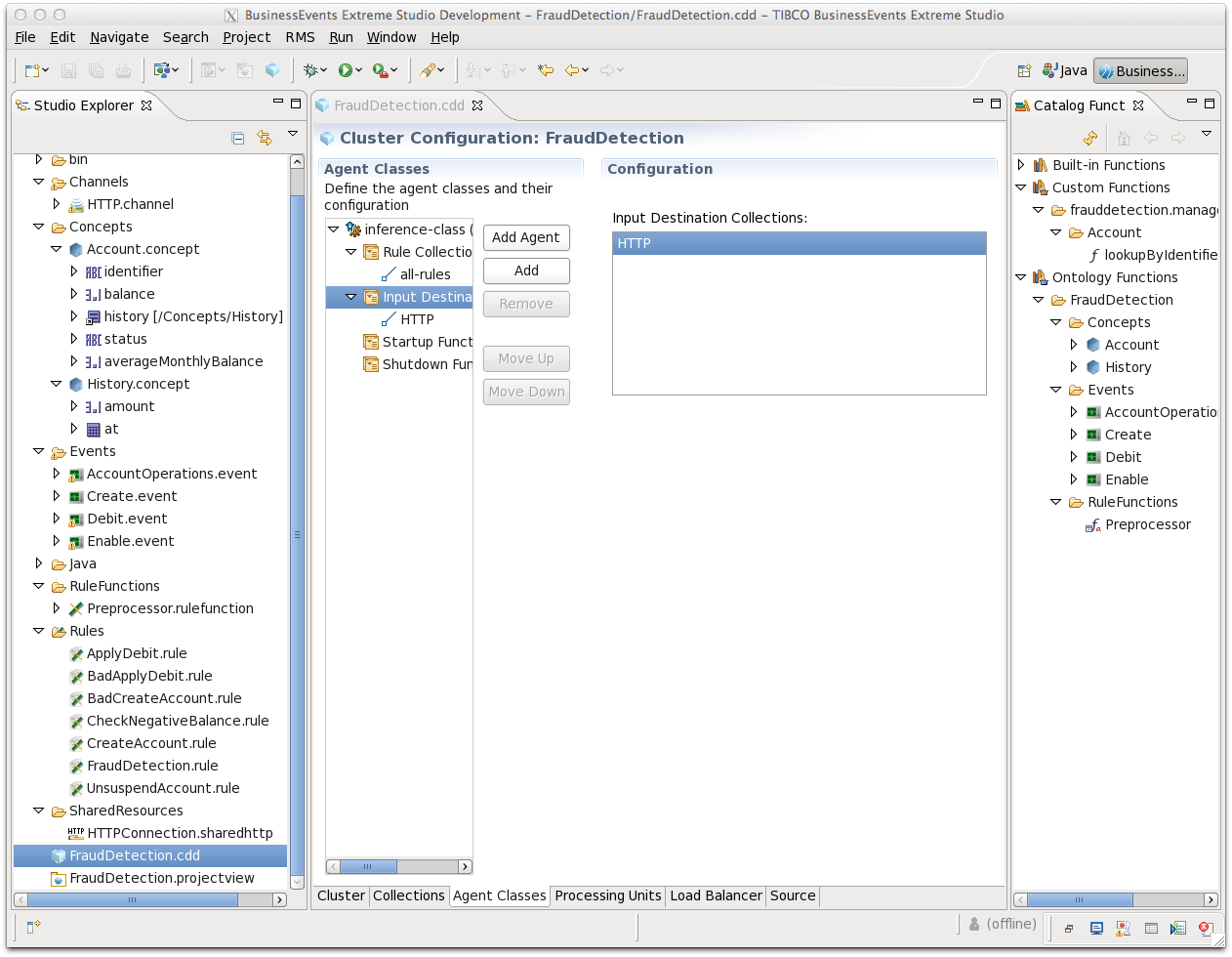
Task: Click the red error log status icon
Action: pyautogui.click(x=1205, y=929)
